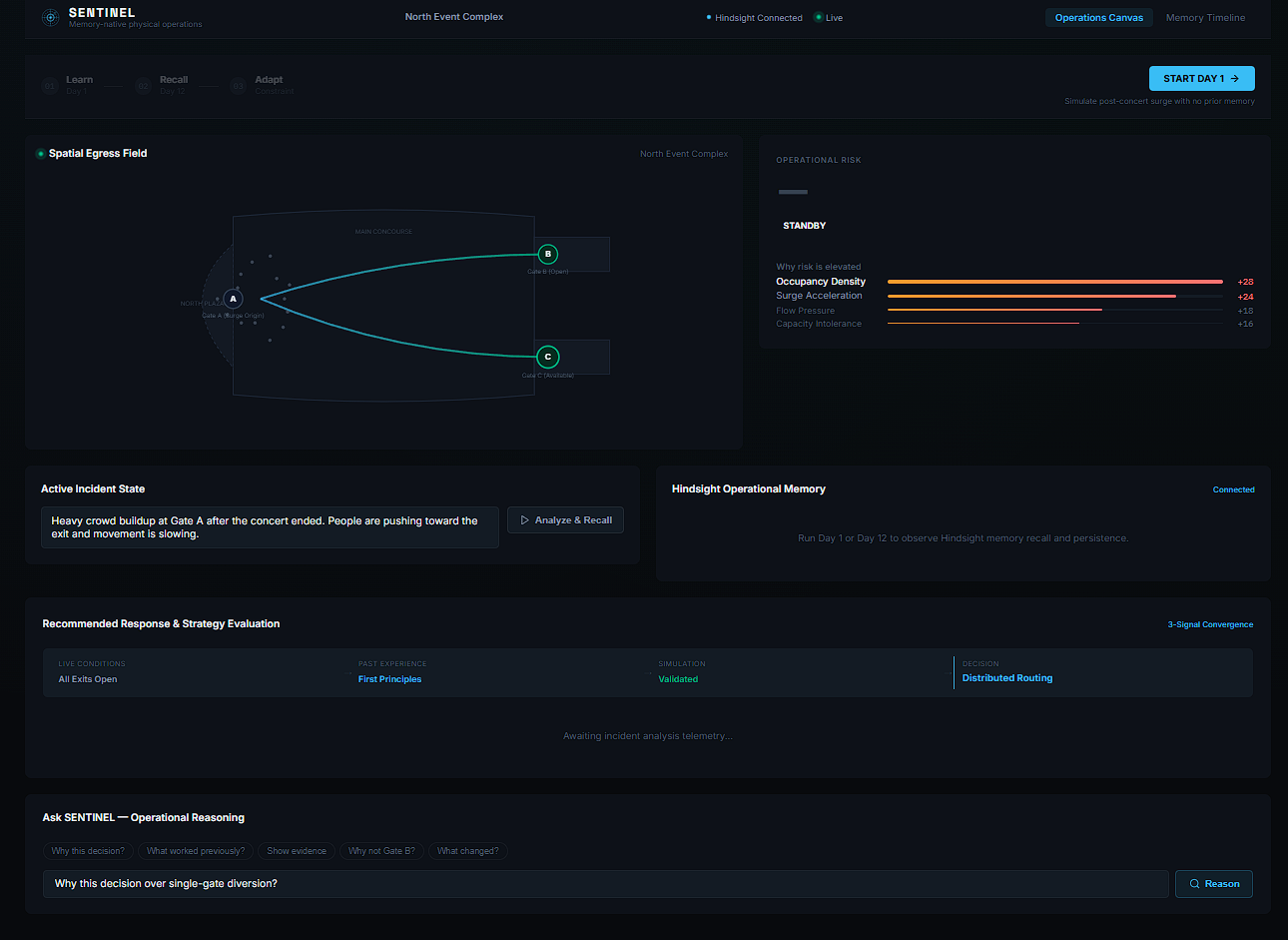Screen dimensions: 1288x940
Task: Open the Operations Canvas tab
Action: 1099,18
